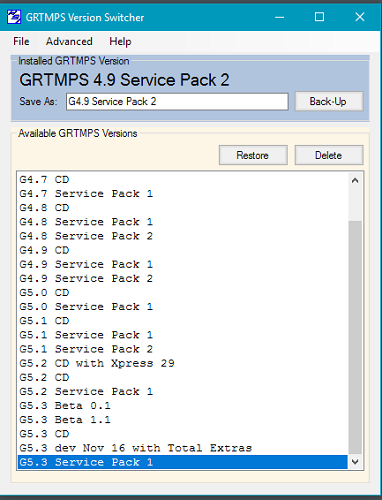Select G4.7 CD in the list
Screen dimensions: 382x500
(x=183, y=180)
